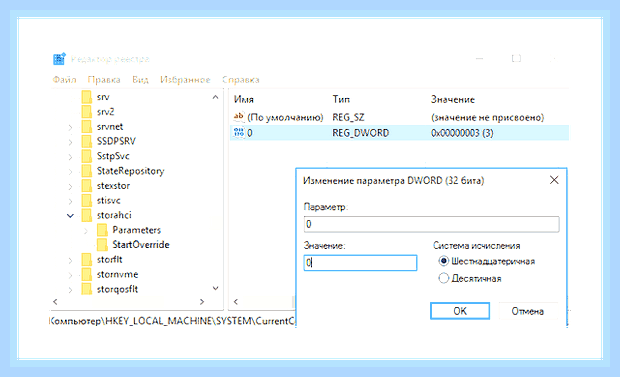This screenshot has height=377, width=620.
Task: Click the Имя column header
Action: click(244, 99)
